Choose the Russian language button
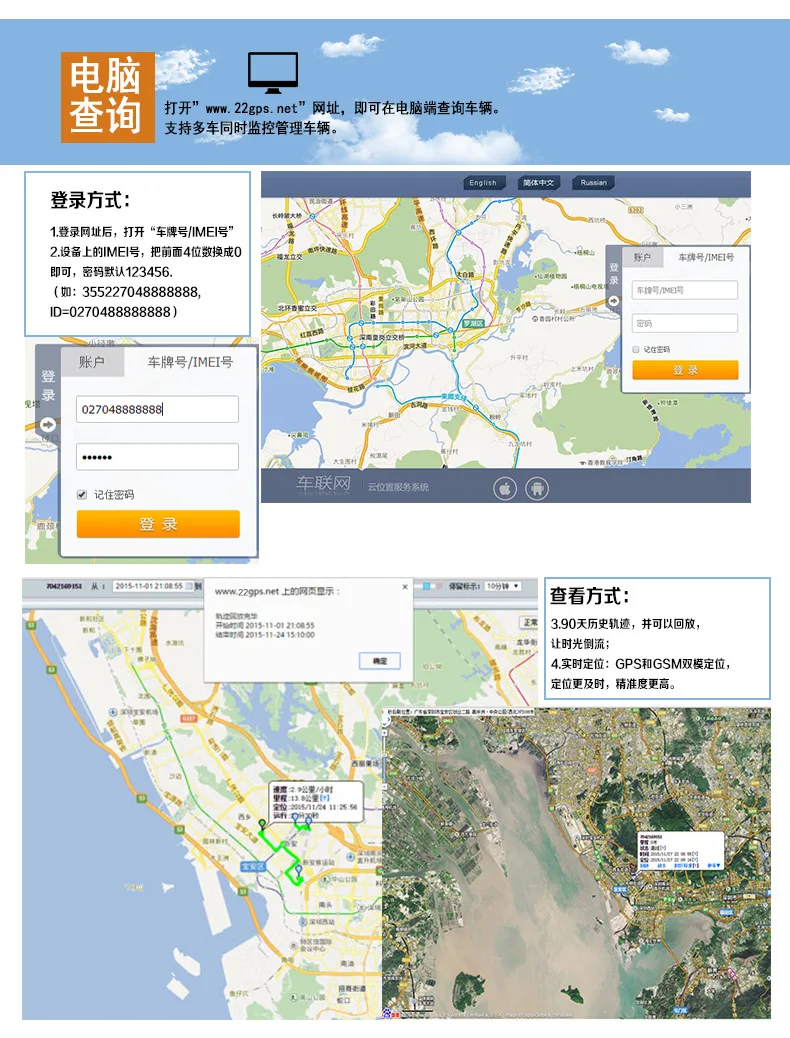Screen dimensions: 790x1038 click(593, 183)
